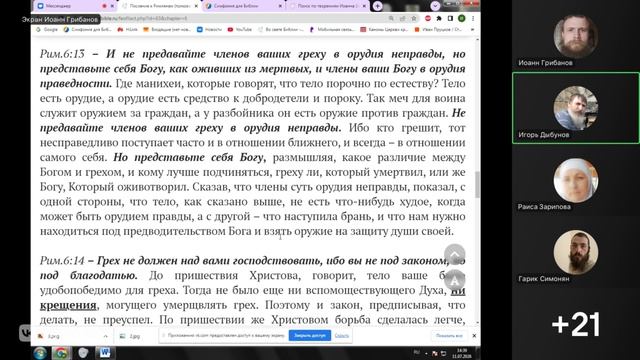Open the Новости bookmark
Viewport: 640px width, 360px height.
[x=209, y=29]
